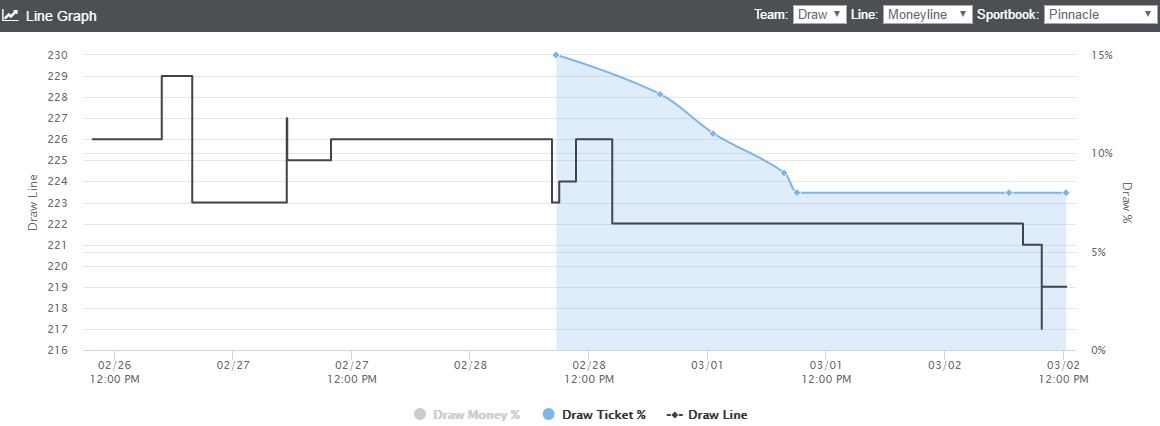
Task: Click the 03/01 12:00 PM axis label
Action: tap(826, 372)
